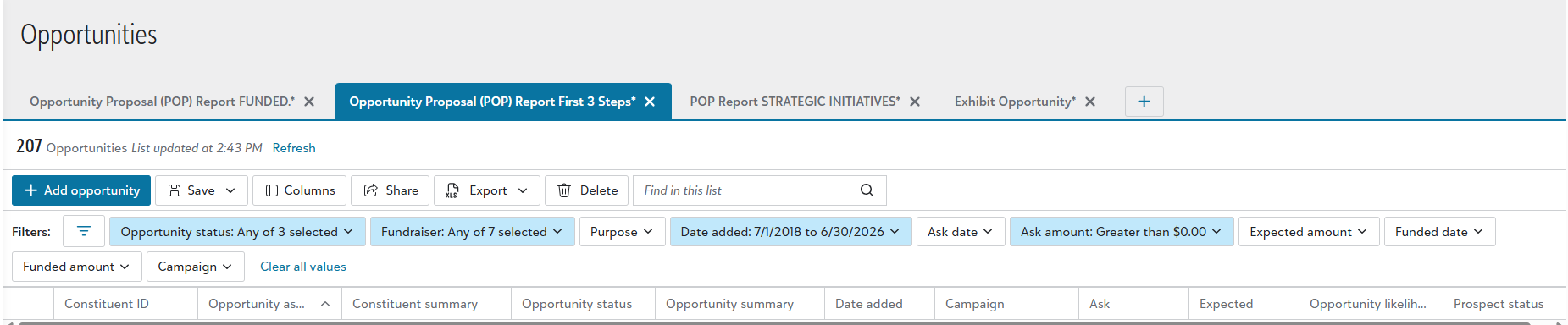Expand the Ask date filter
1568x325 pixels.
pyautogui.click(x=961, y=231)
